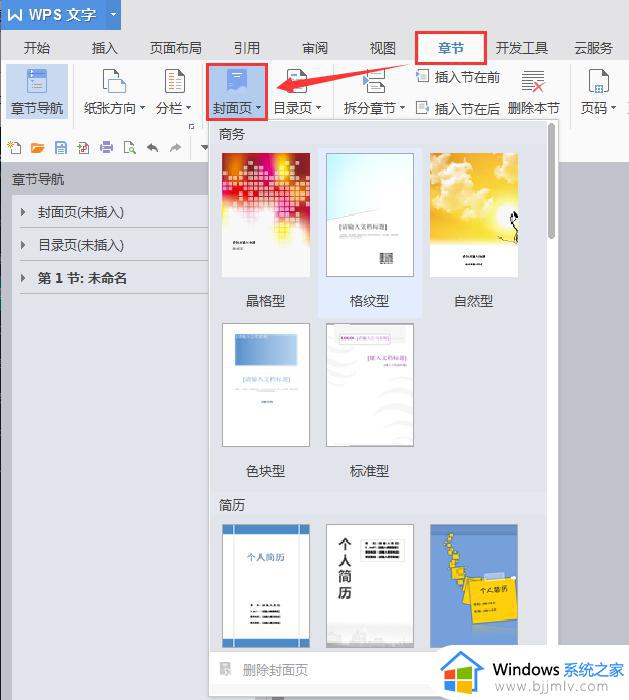This screenshot has height=700, width=629.
Task: Switch to the 开发工具 tab
Action: click(521, 48)
